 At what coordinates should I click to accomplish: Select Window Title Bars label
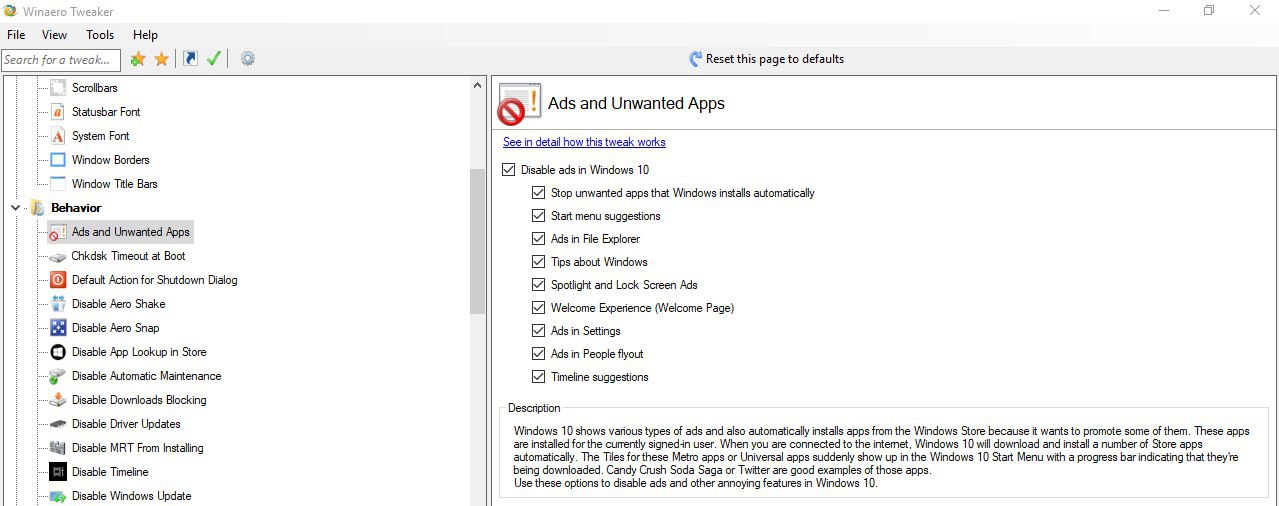[115, 184]
